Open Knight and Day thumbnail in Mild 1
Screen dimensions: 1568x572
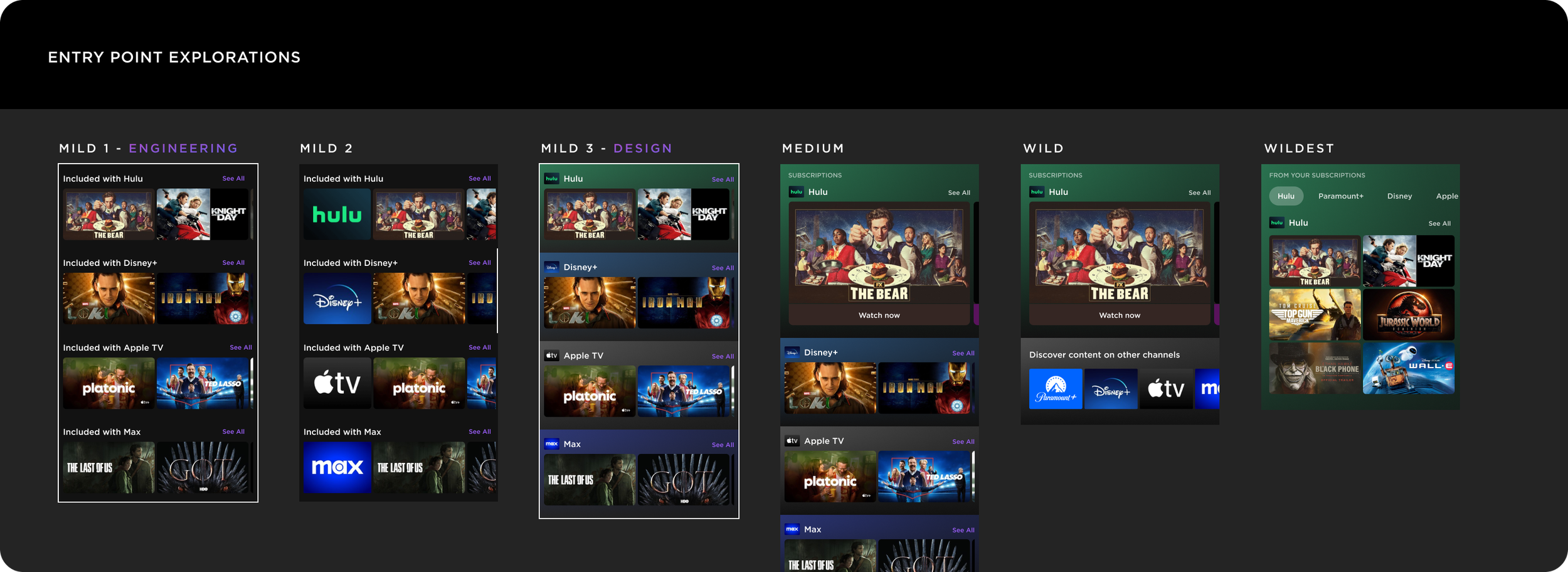pyautogui.click(x=203, y=214)
